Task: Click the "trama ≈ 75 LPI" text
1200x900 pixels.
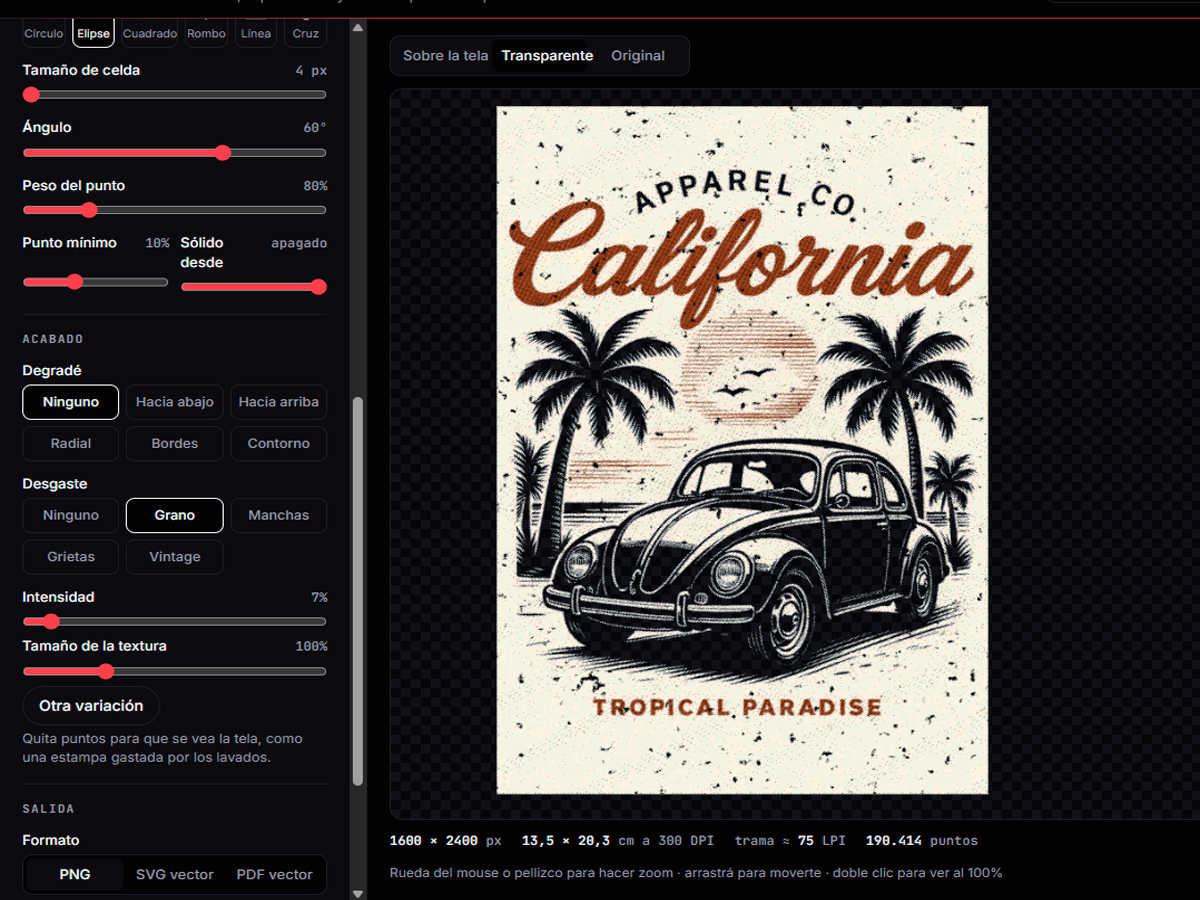Action: [x=790, y=841]
